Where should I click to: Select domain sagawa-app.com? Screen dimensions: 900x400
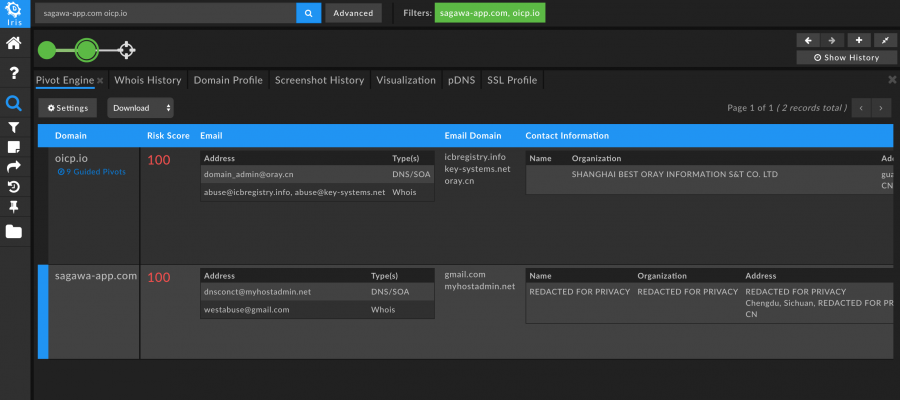tap(96, 276)
